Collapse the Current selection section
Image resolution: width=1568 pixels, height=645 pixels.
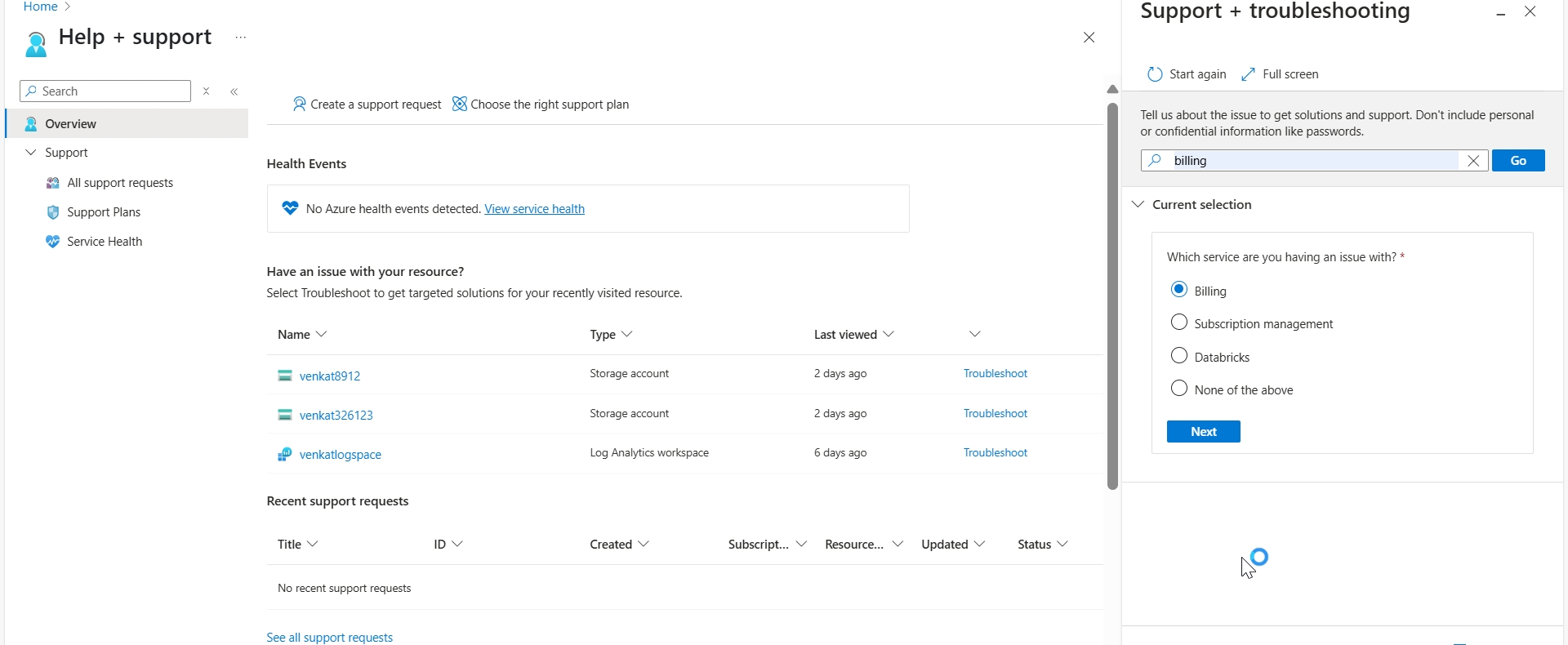[1138, 204]
